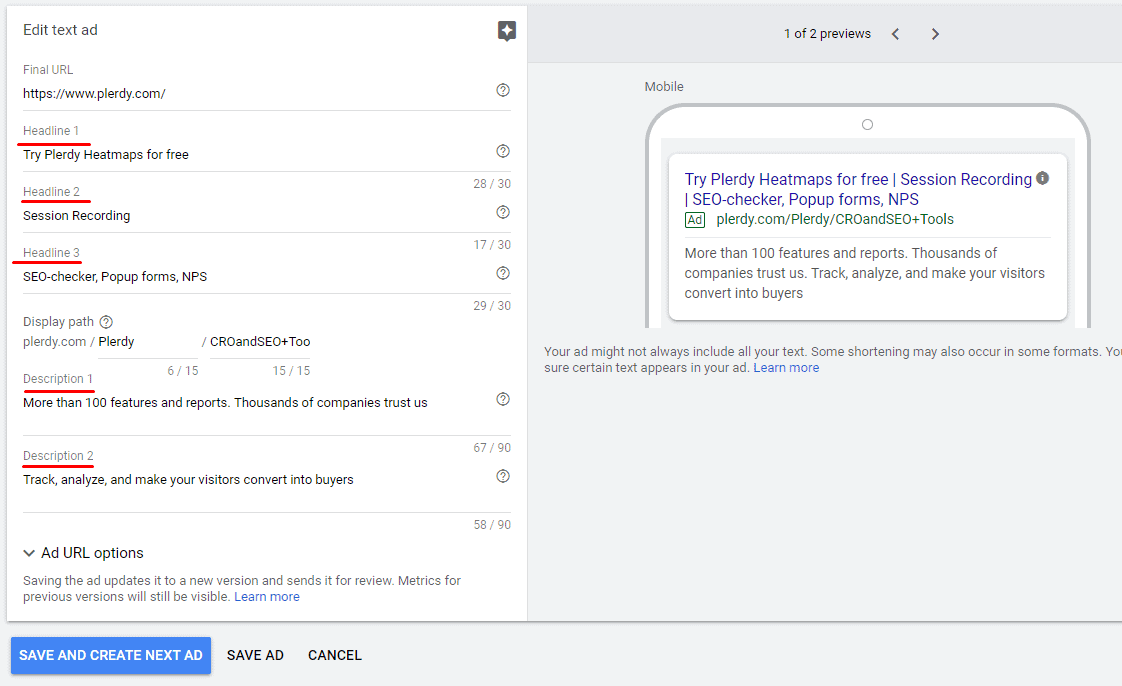Open help icon for Headline 2
This screenshot has width=1122, height=686.
click(503, 212)
